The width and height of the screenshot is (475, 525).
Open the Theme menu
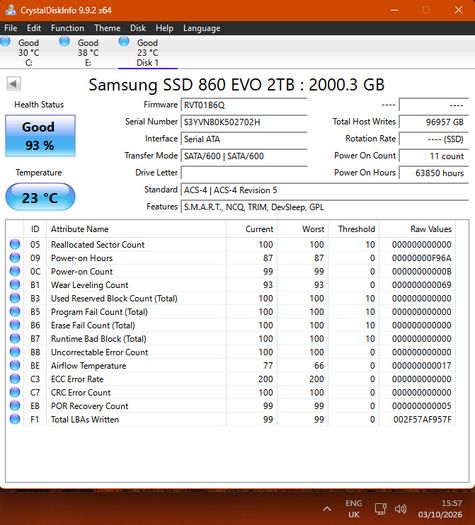click(107, 28)
